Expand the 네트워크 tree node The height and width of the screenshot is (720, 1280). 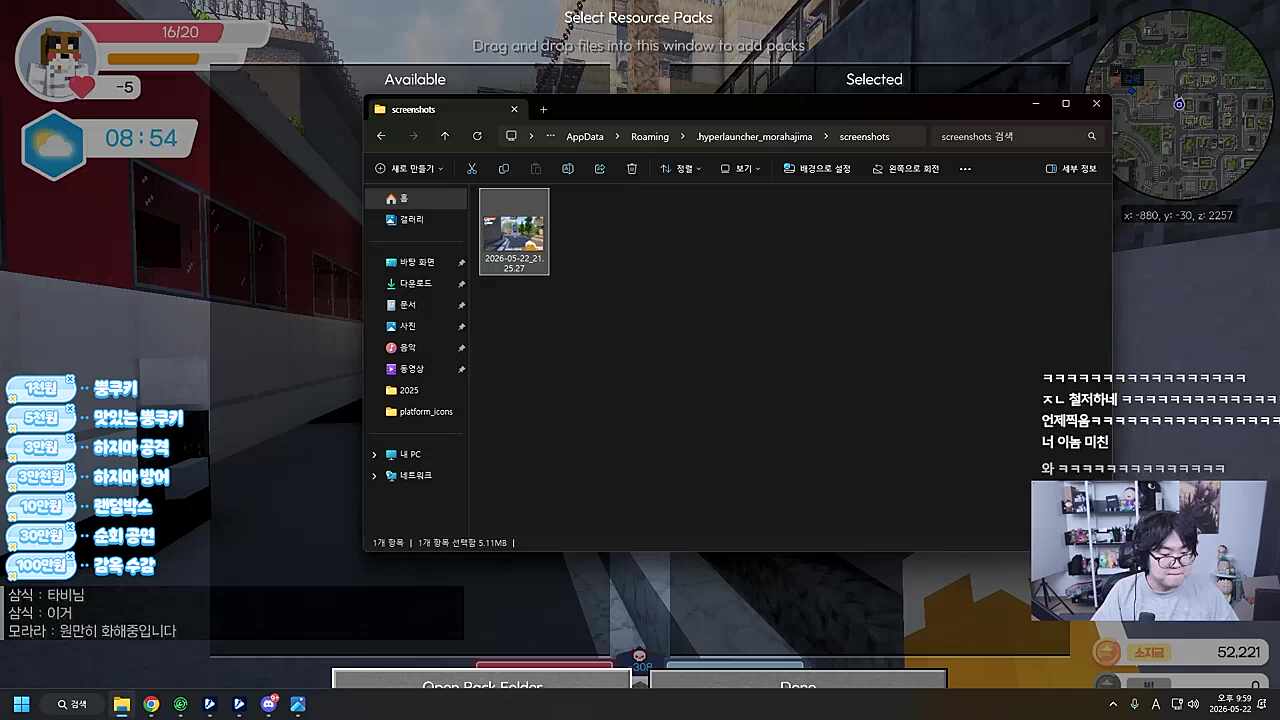[375, 476]
